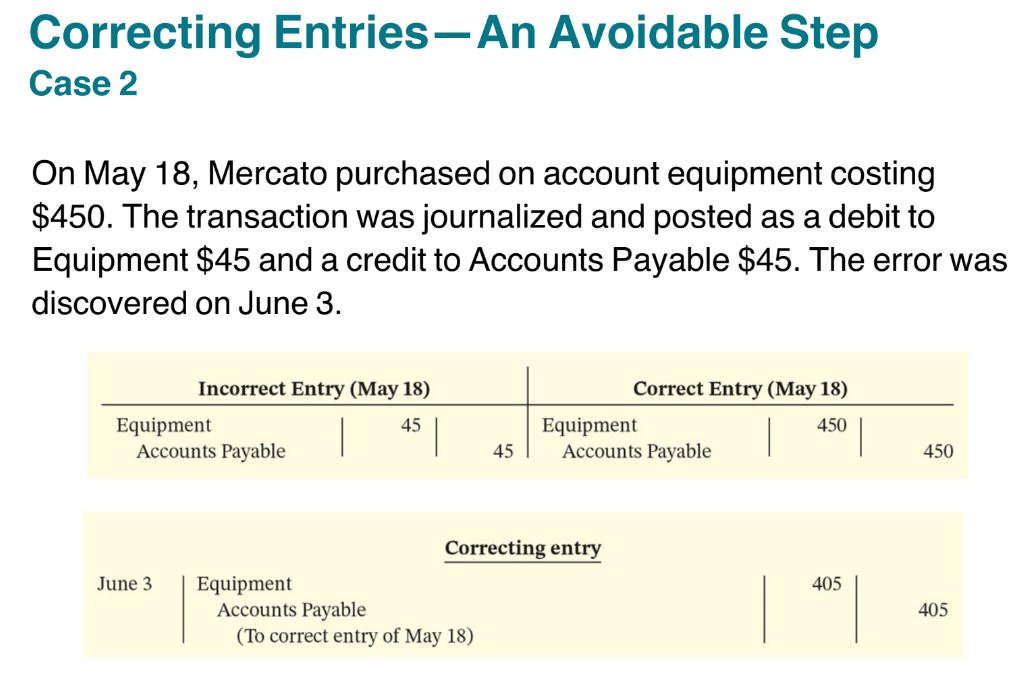Click the 'Correct Entry (May 18)' heading
This screenshot has width=1022, height=677.
(740, 389)
